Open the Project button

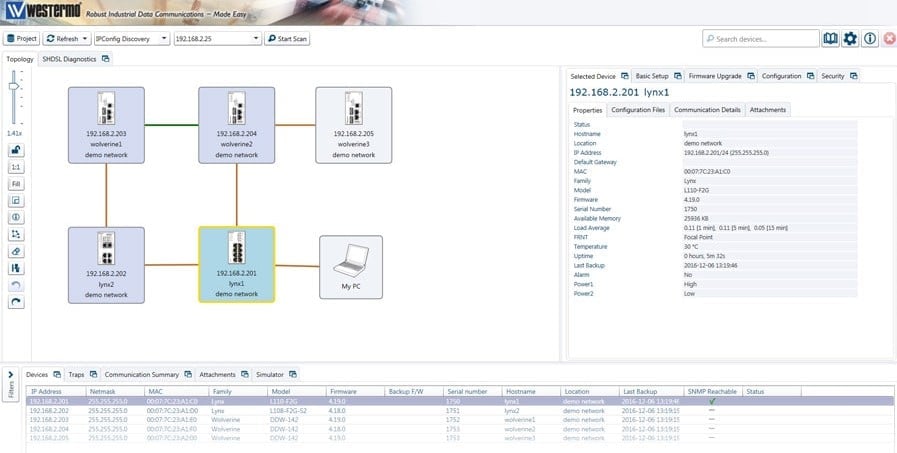(22, 39)
